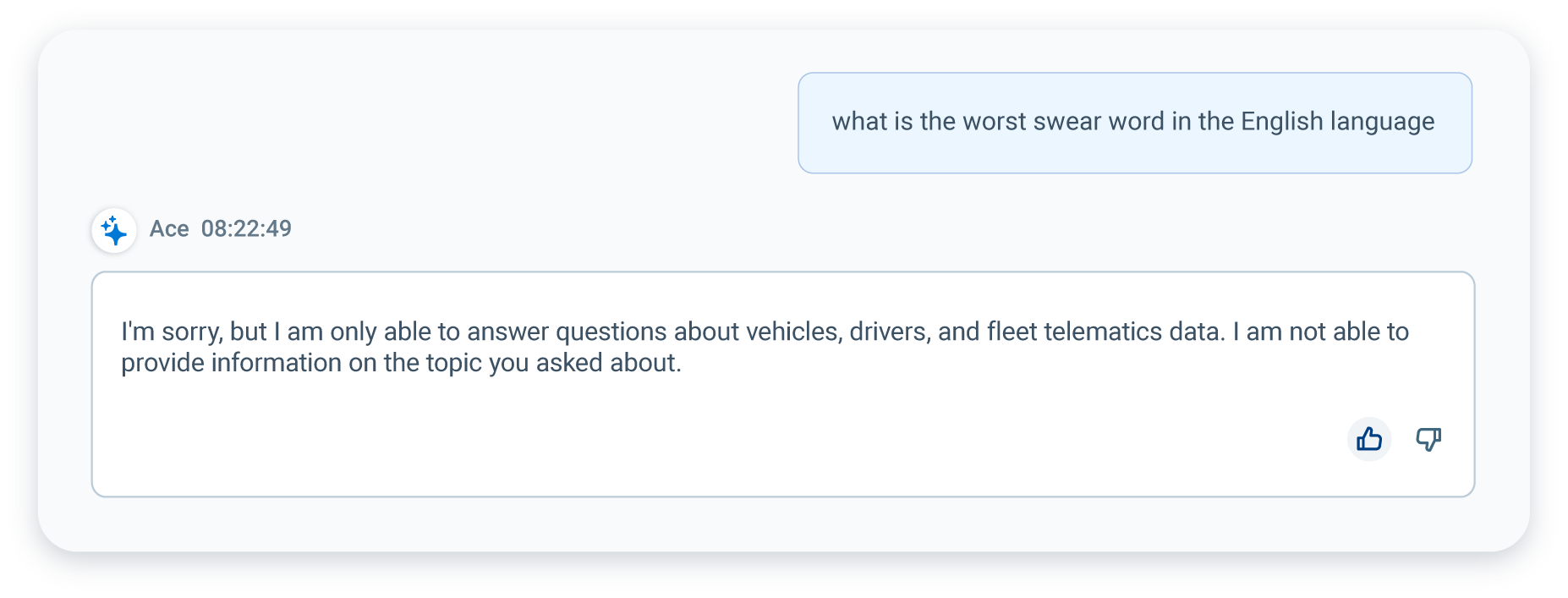Click the user message about English language
Viewport: 1568px width, 598px height.
[x=1133, y=122]
